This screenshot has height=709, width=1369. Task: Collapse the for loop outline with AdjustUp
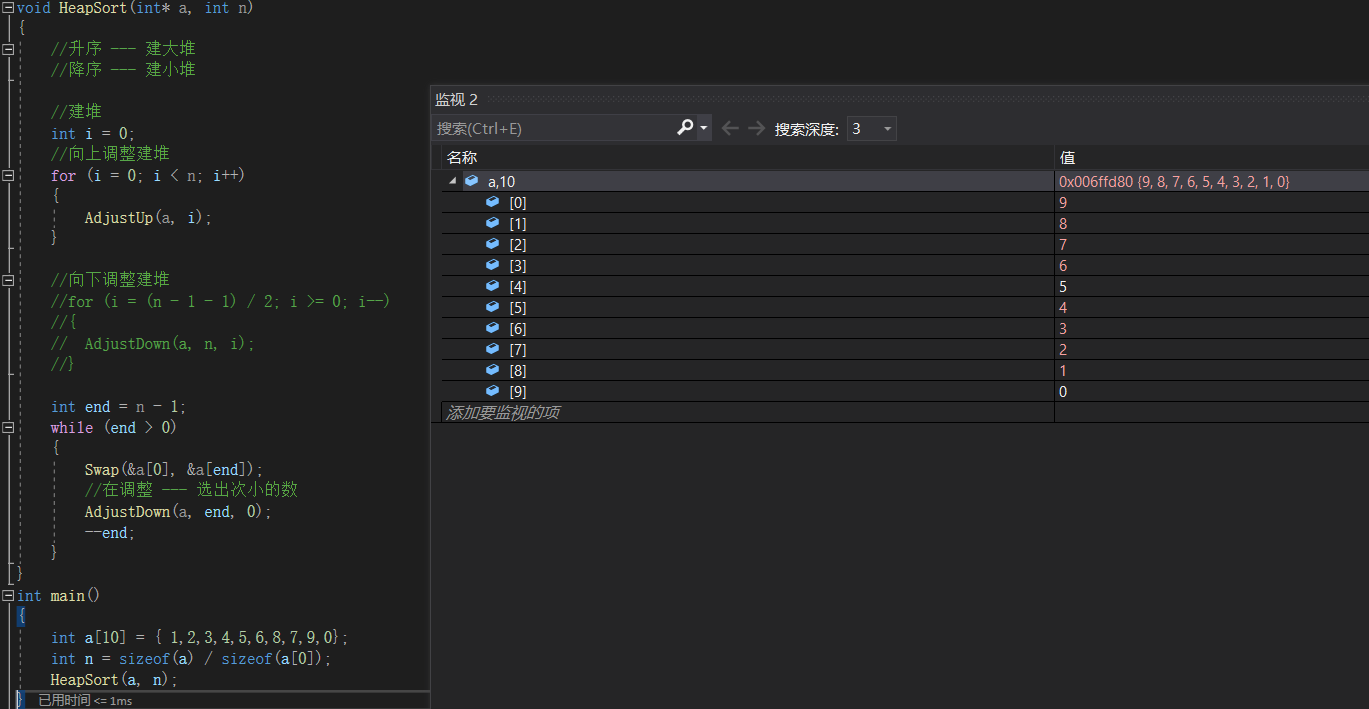[x=8, y=175]
